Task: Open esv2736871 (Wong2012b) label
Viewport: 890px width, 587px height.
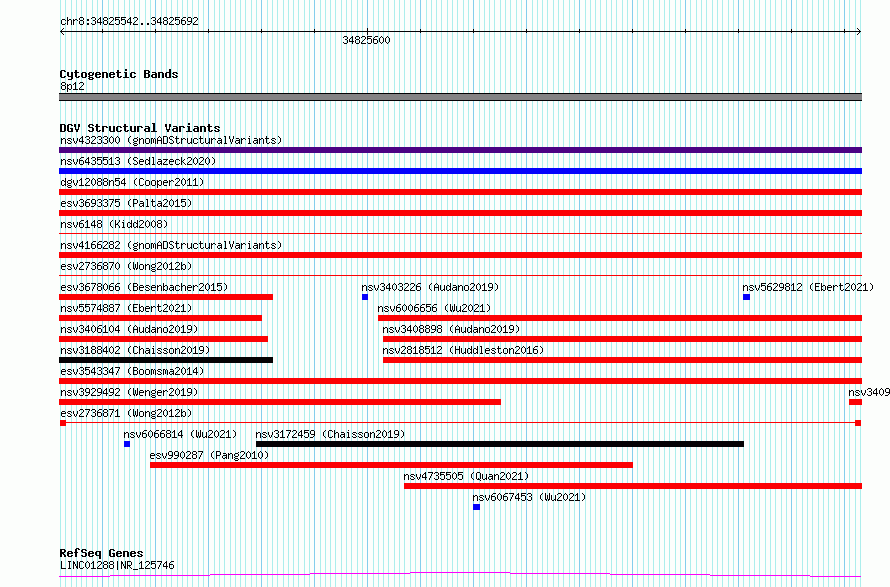Action: click(x=126, y=413)
